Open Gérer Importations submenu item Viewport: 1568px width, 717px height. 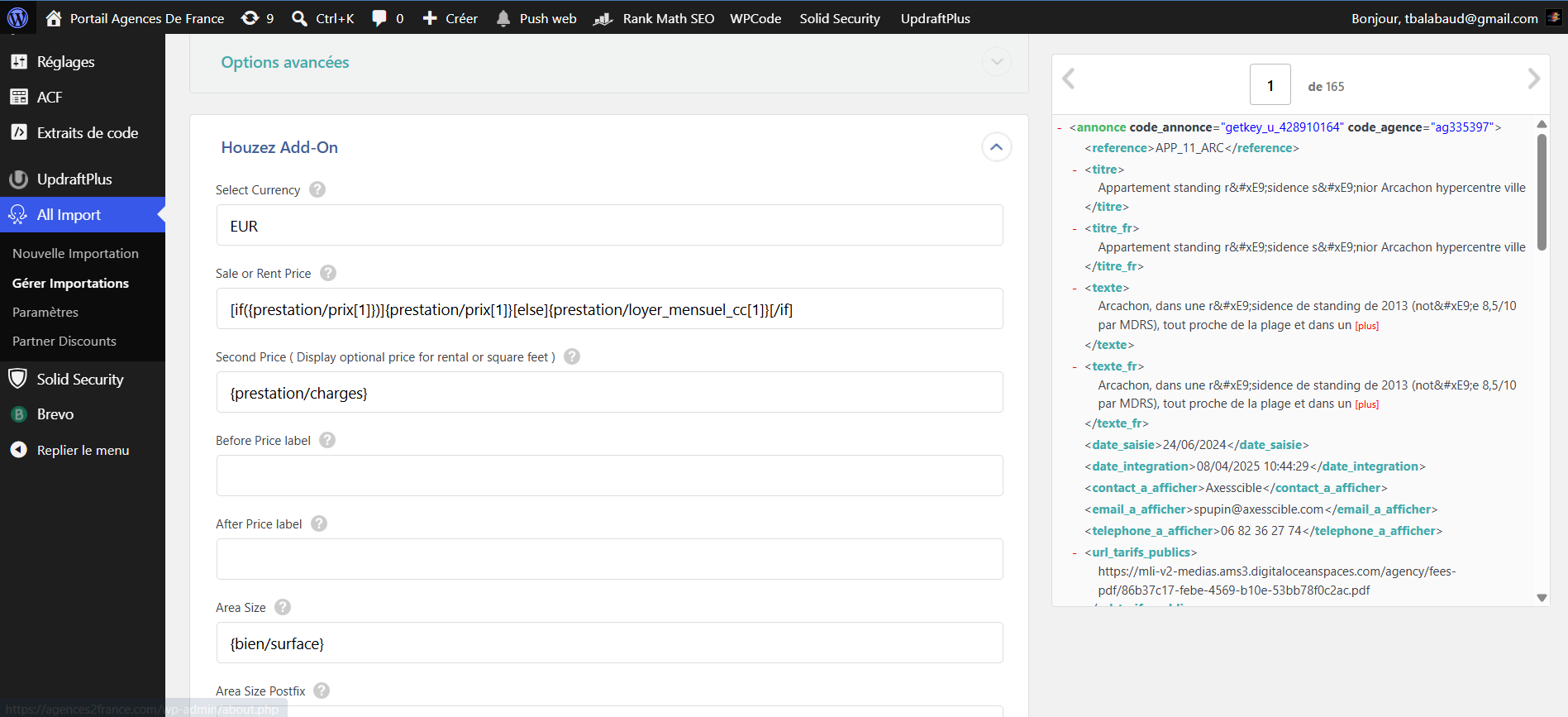point(70,283)
